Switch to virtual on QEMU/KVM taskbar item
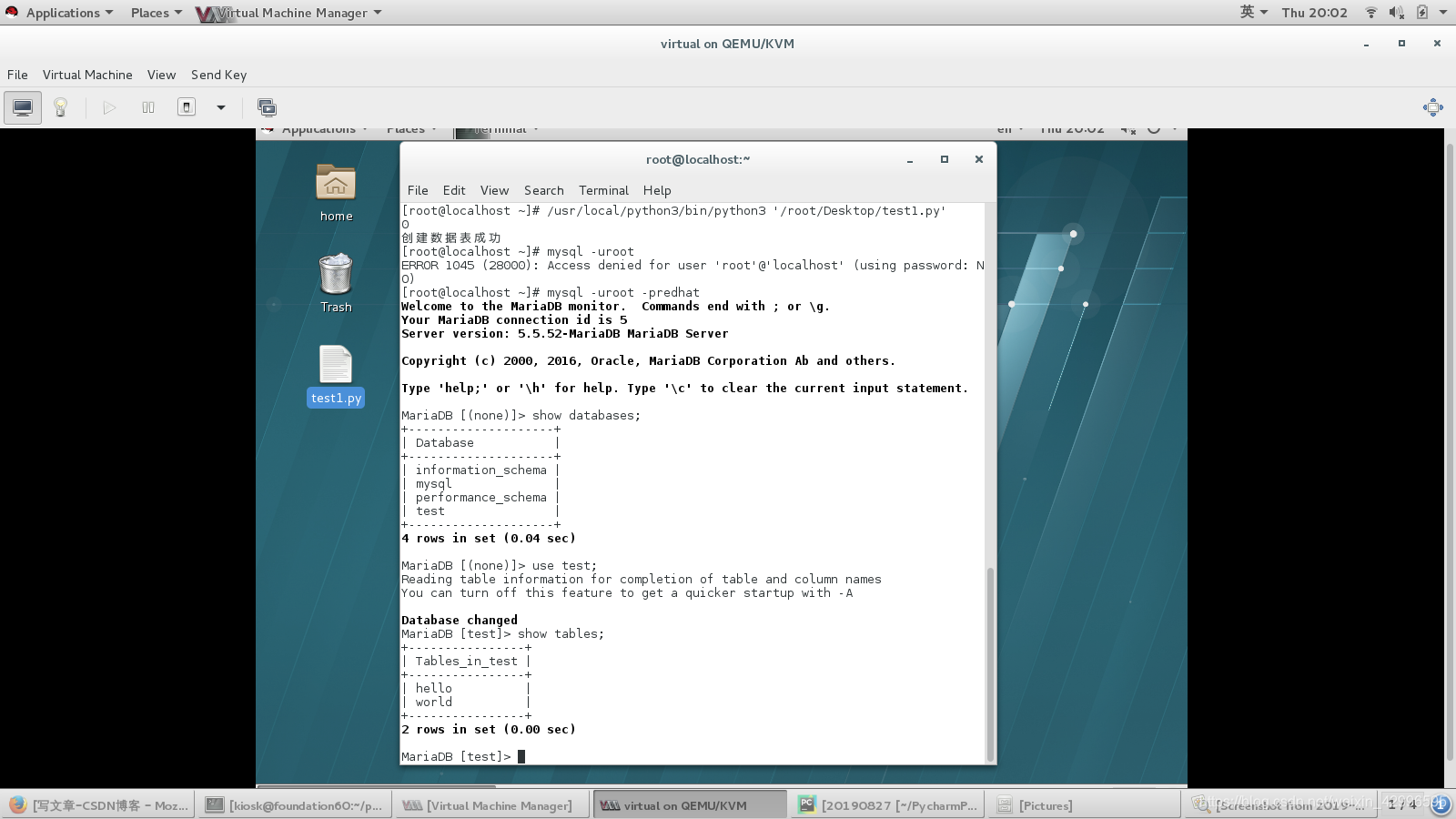The width and height of the screenshot is (1456, 819). 689,805
